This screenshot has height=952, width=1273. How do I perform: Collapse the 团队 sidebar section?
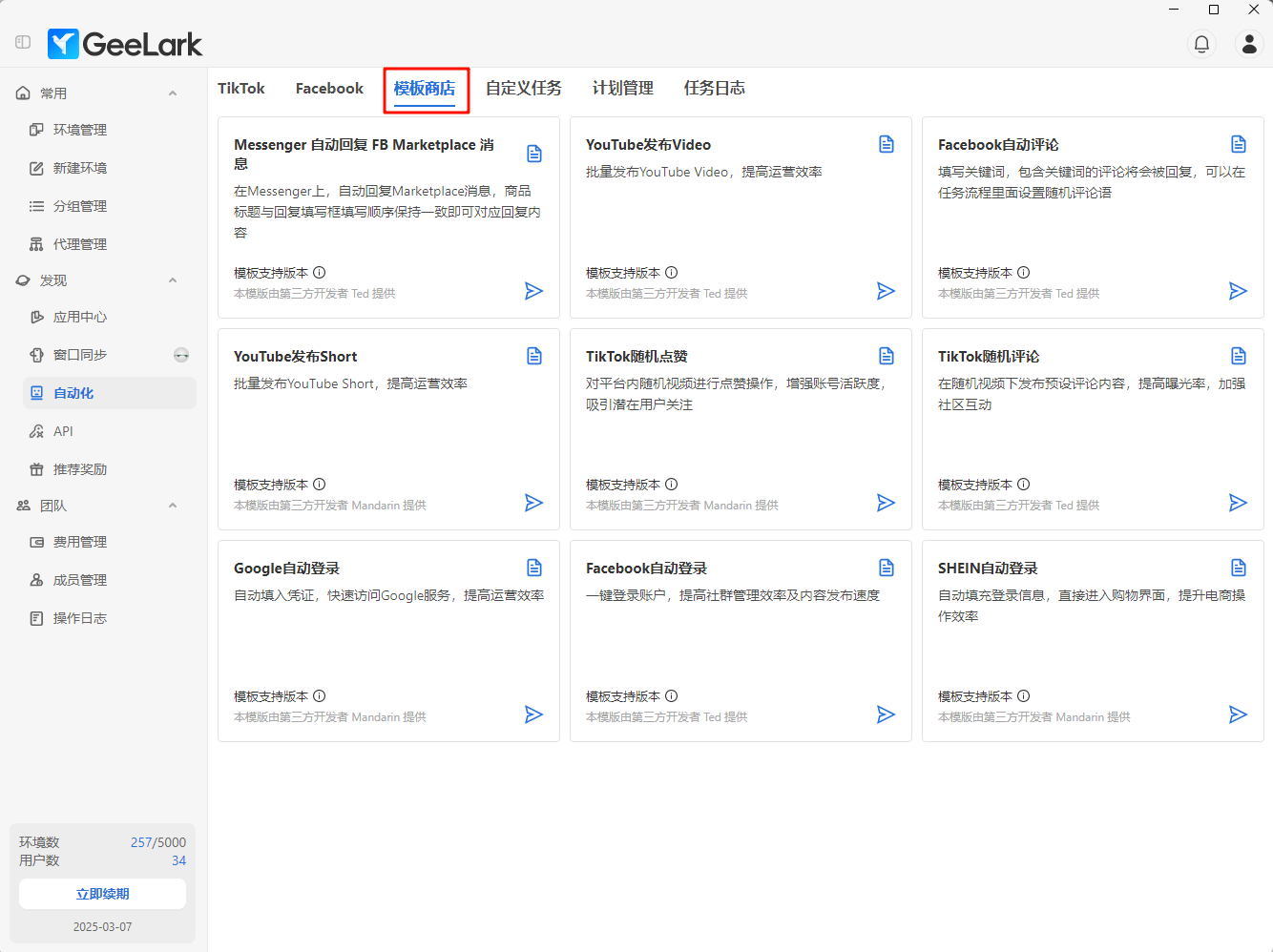pyautogui.click(x=173, y=506)
